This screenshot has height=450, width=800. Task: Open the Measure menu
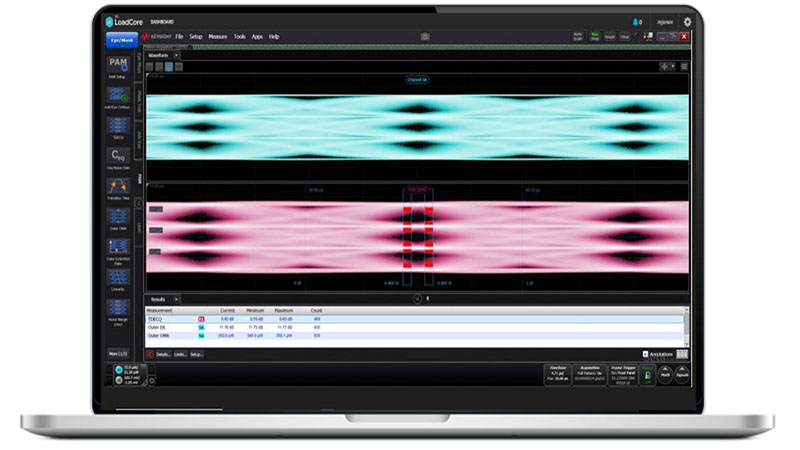click(x=218, y=37)
